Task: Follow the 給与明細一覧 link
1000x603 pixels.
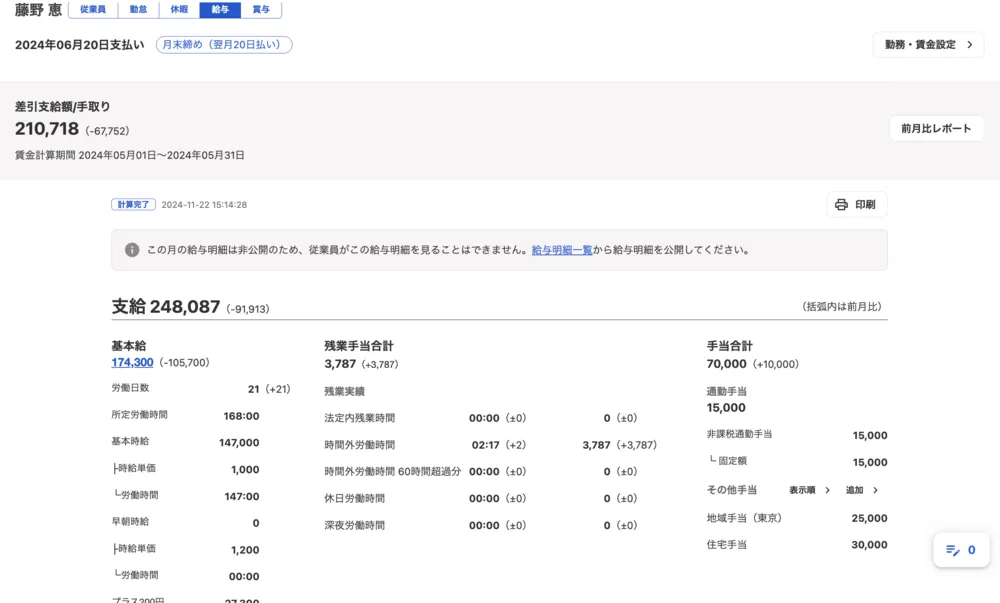Action: pyautogui.click(x=562, y=250)
